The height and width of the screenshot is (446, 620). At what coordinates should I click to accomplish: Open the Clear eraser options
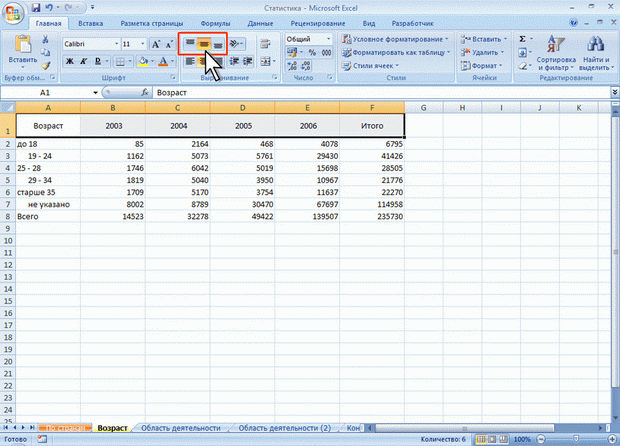525,66
